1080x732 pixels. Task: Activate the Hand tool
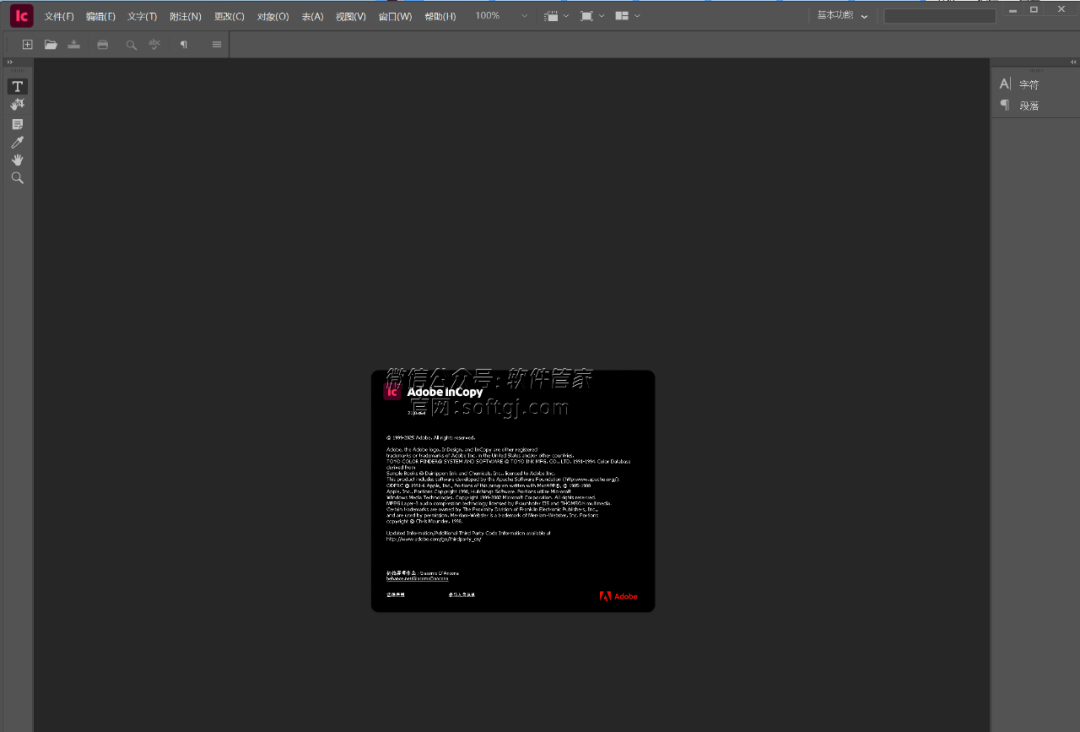pyautogui.click(x=17, y=160)
